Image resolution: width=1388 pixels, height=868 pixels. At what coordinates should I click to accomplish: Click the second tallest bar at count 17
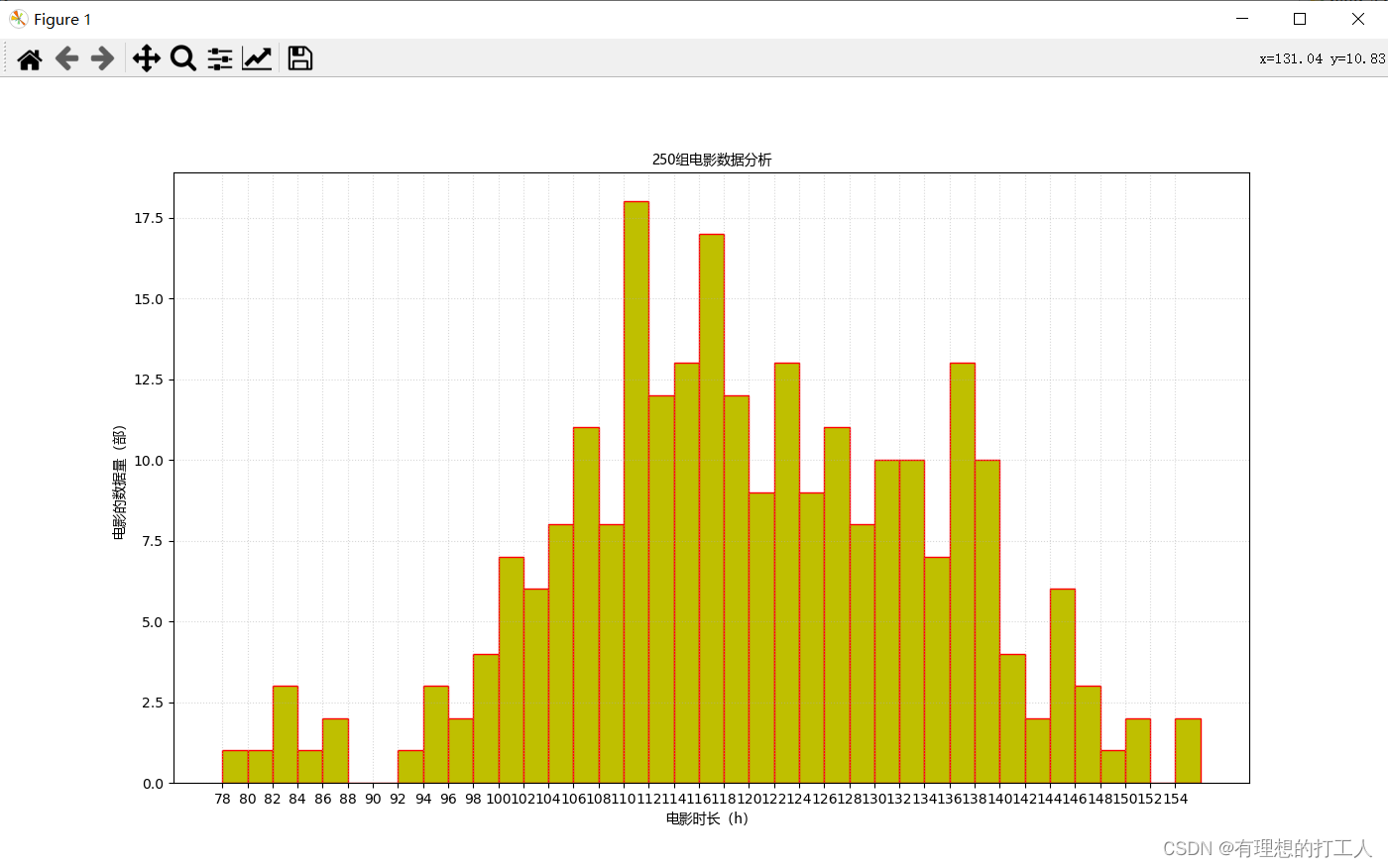coord(712,508)
